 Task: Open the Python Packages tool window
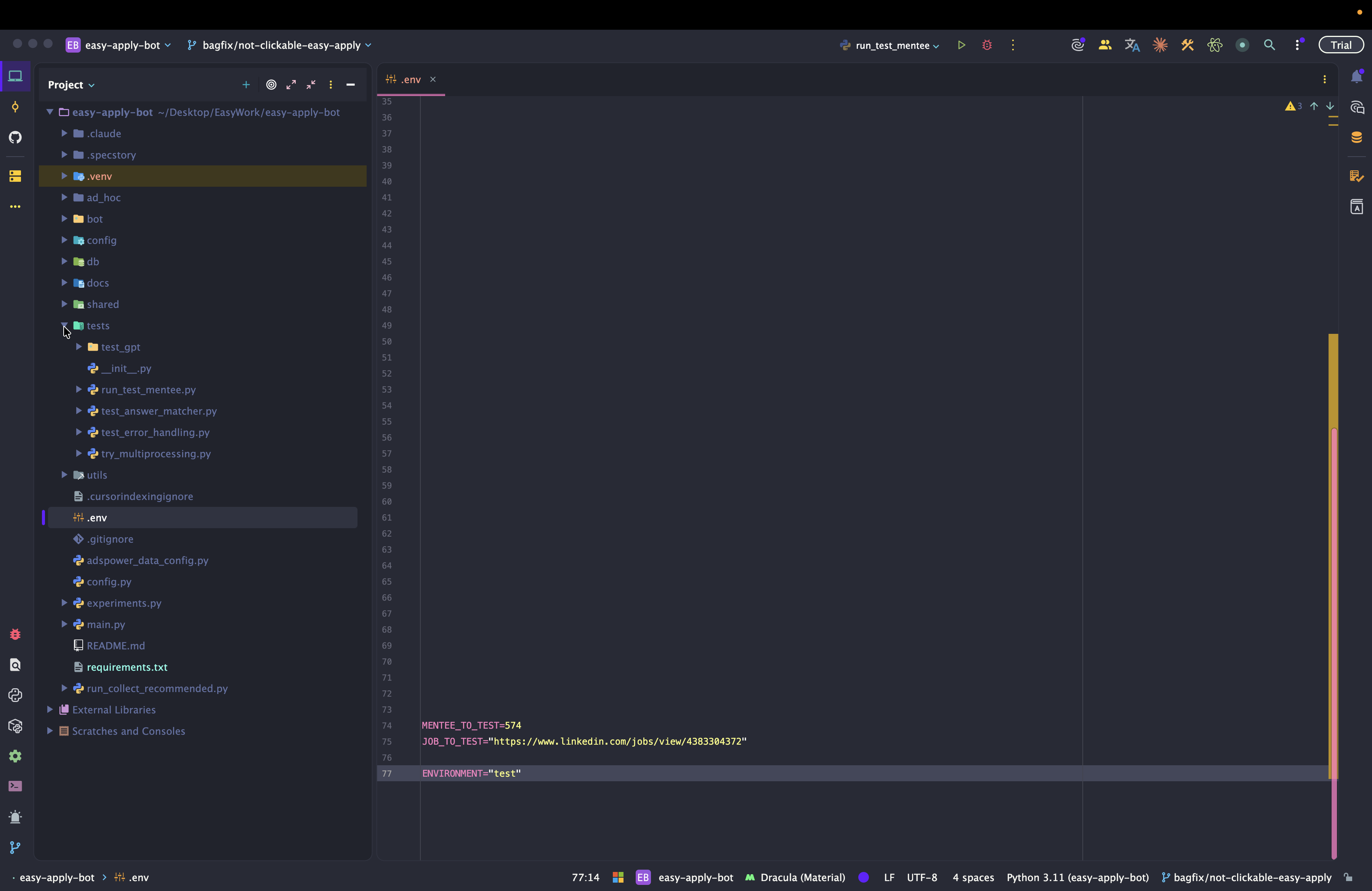pos(16,726)
